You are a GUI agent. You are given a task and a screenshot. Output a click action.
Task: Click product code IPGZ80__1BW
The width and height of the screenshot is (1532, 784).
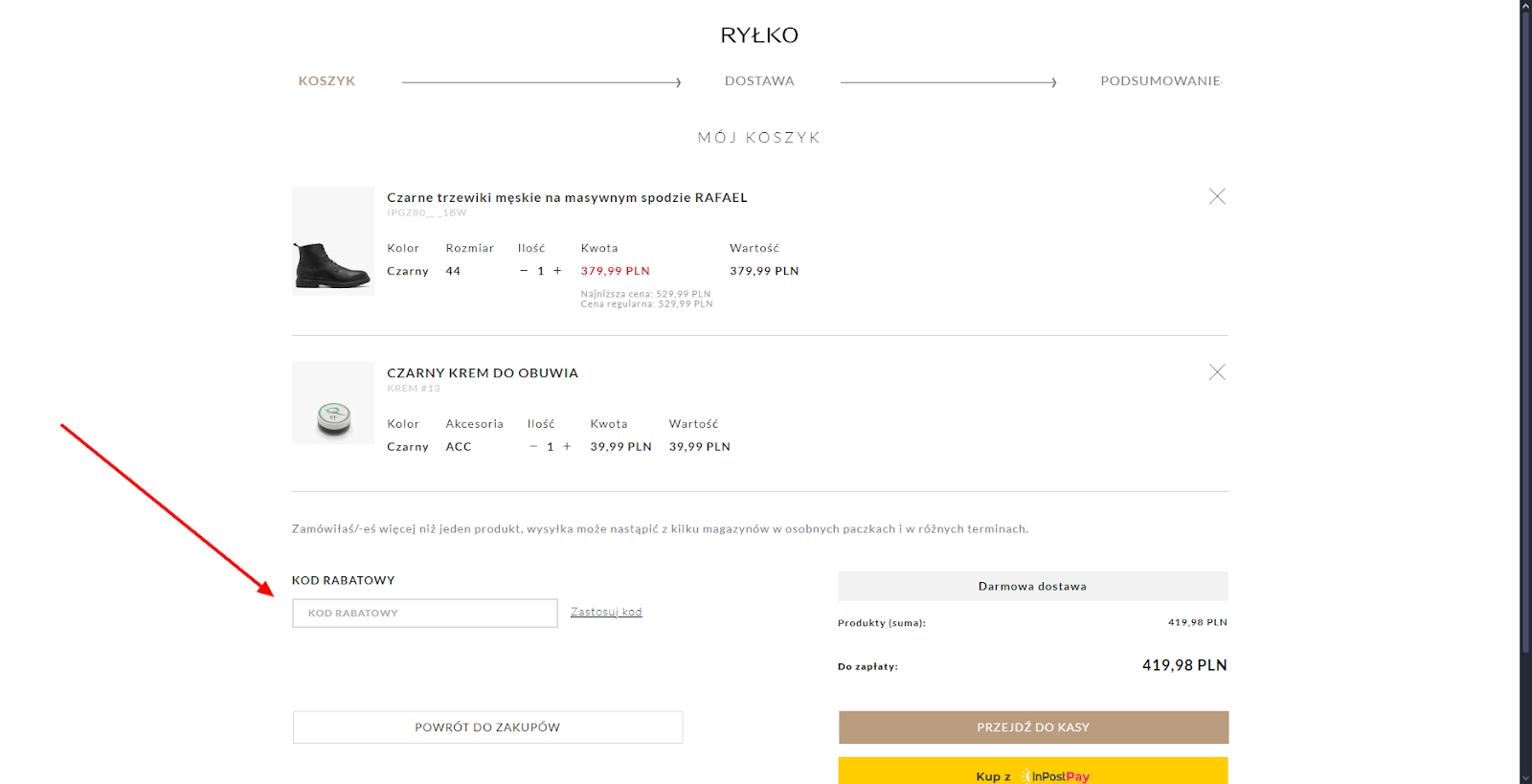(427, 213)
